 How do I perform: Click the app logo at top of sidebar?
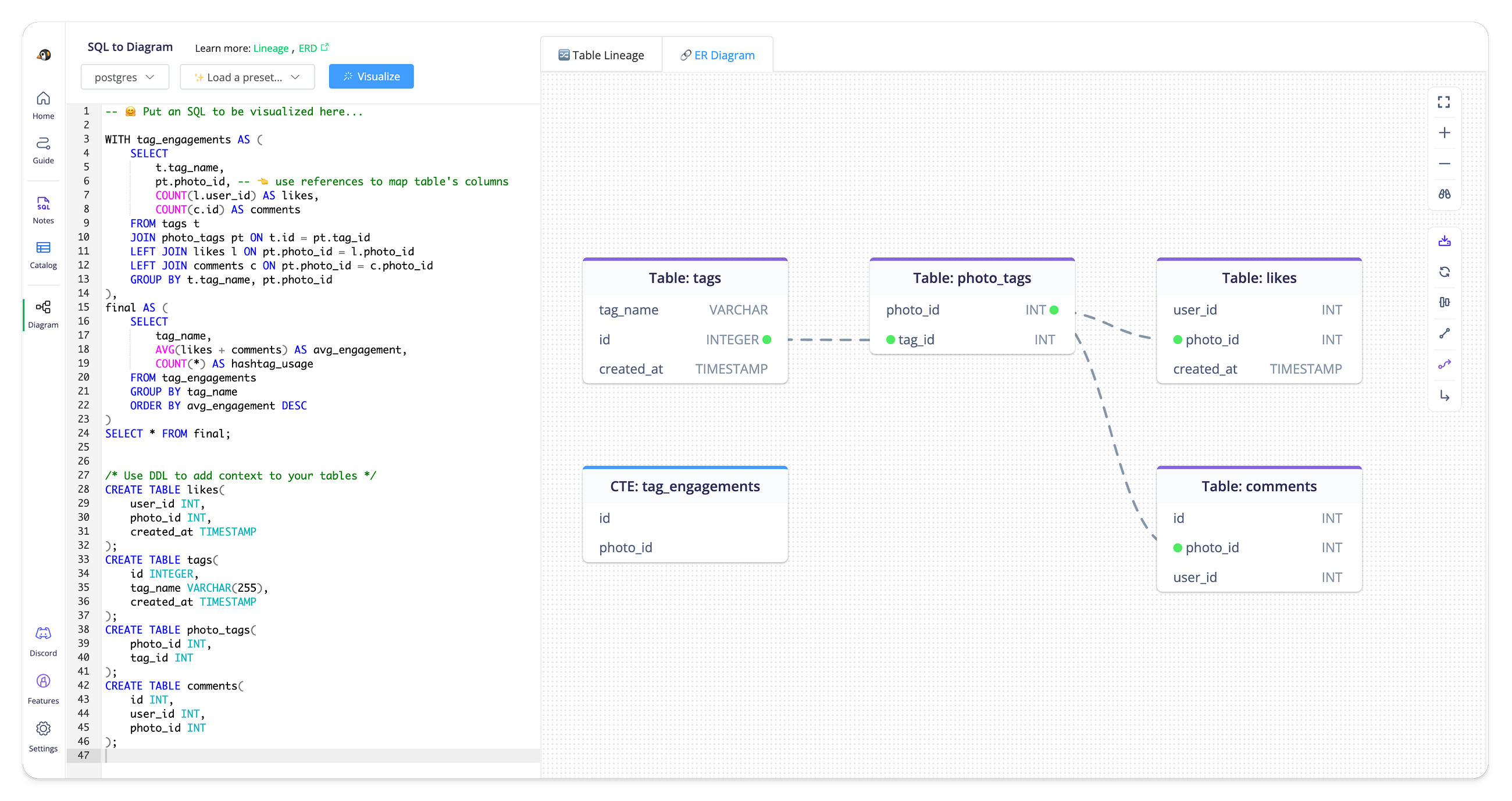coord(44,55)
